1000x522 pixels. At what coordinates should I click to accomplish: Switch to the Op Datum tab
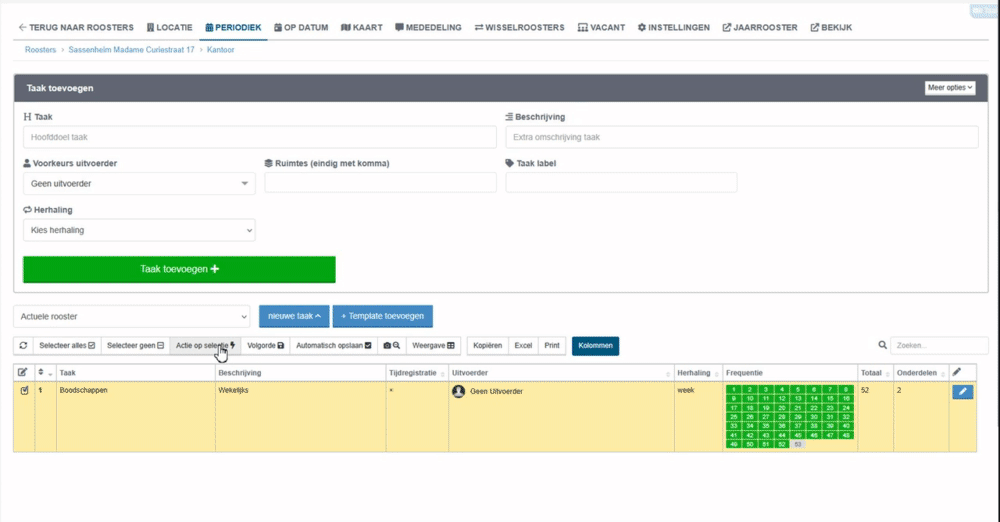click(x=299, y=27)
